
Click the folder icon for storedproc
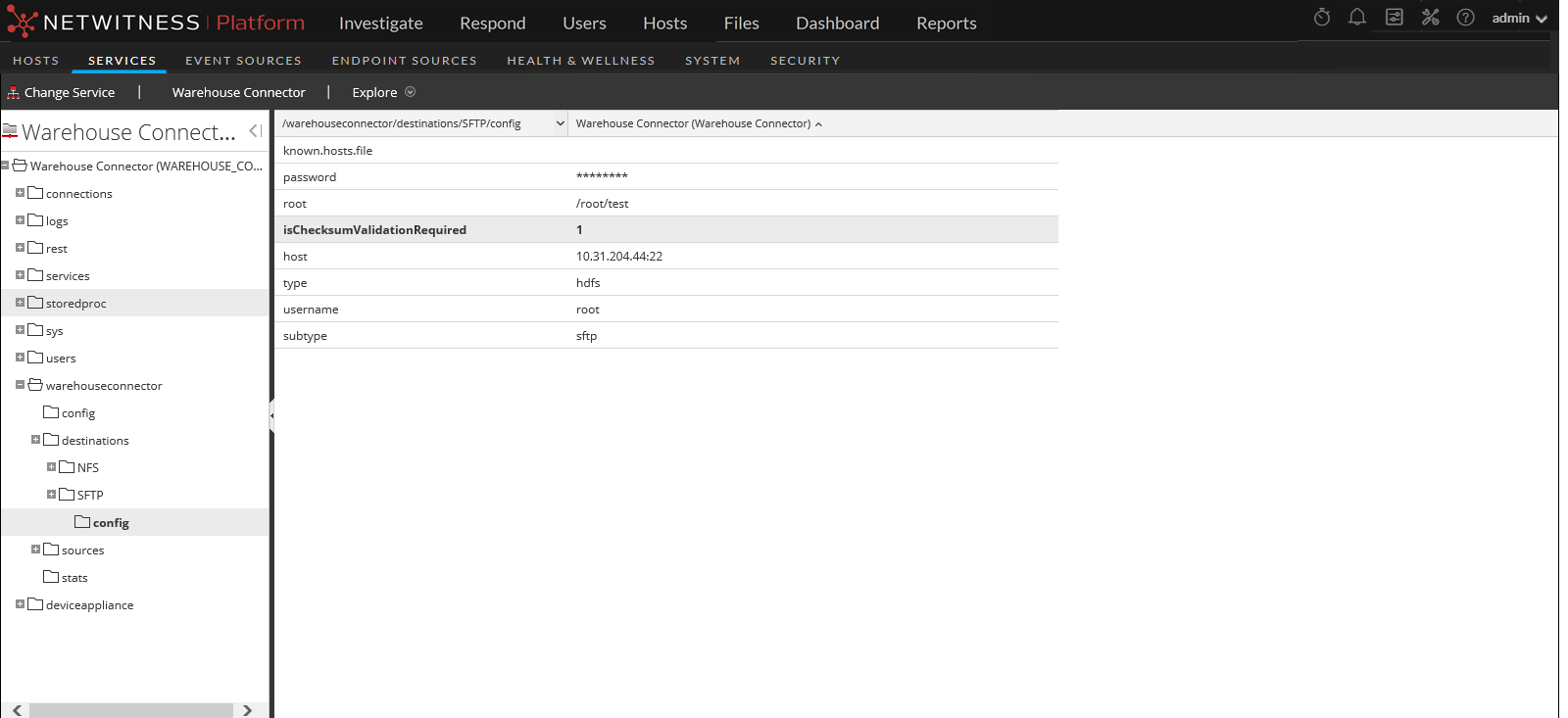coord(35,303)
